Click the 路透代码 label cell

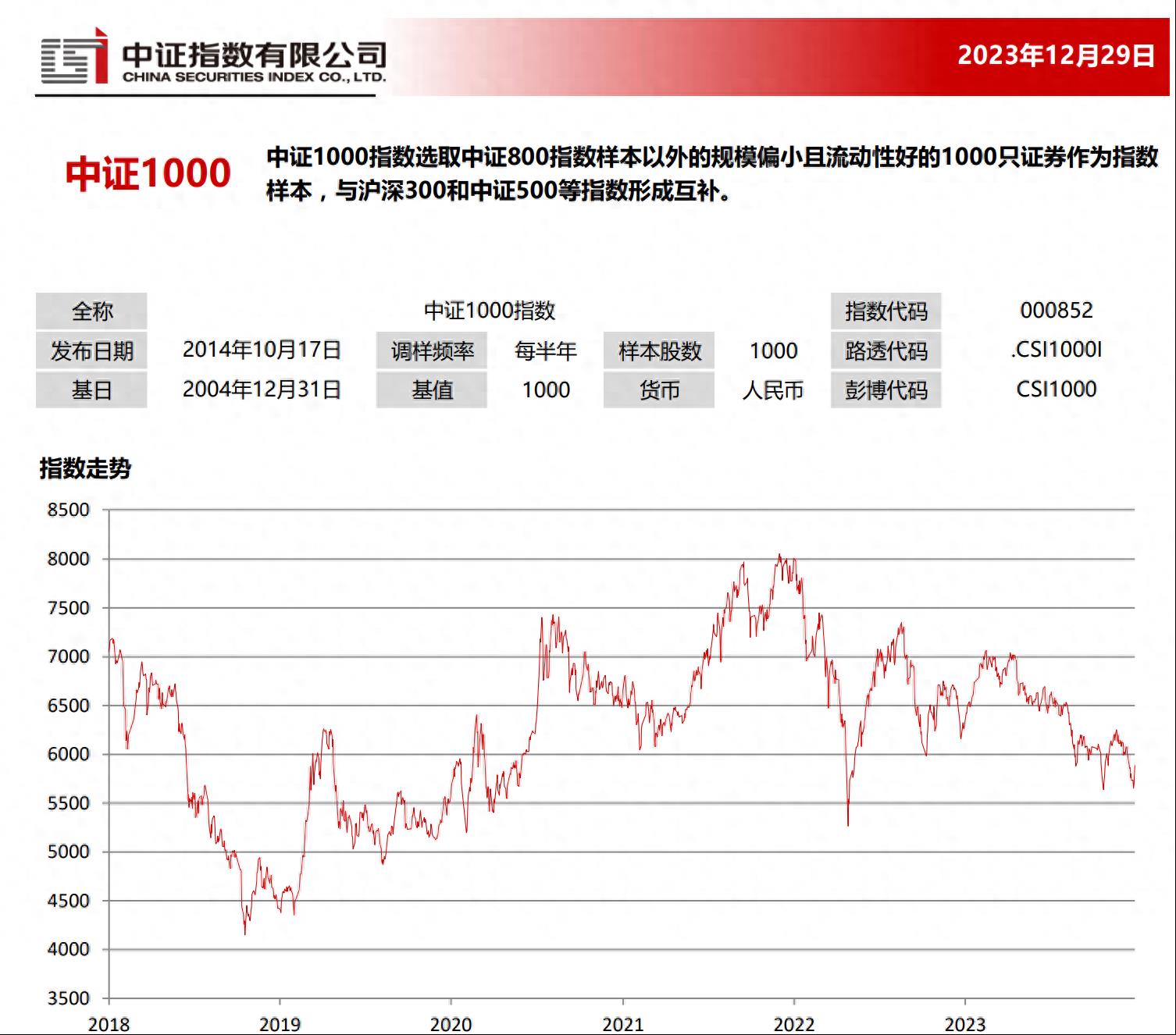[886, 351]
